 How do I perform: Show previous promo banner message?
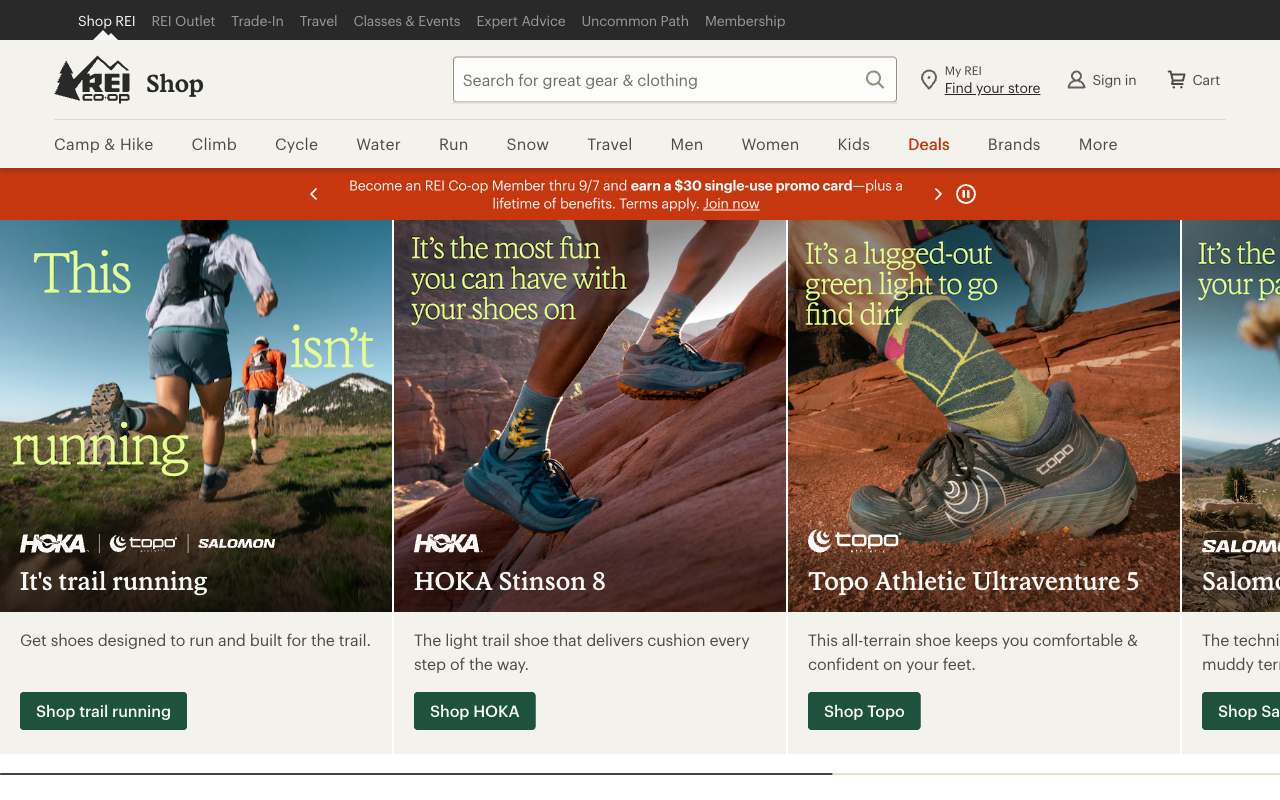(x=314, y=194)
